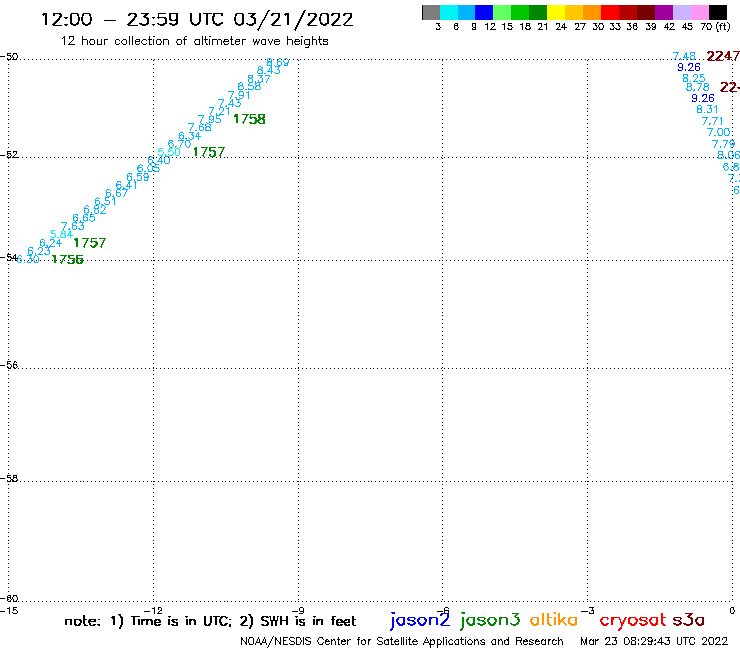Click the wave height value 7.71
The width and height of the screenshot is (740, 650).
coord(712,121)
